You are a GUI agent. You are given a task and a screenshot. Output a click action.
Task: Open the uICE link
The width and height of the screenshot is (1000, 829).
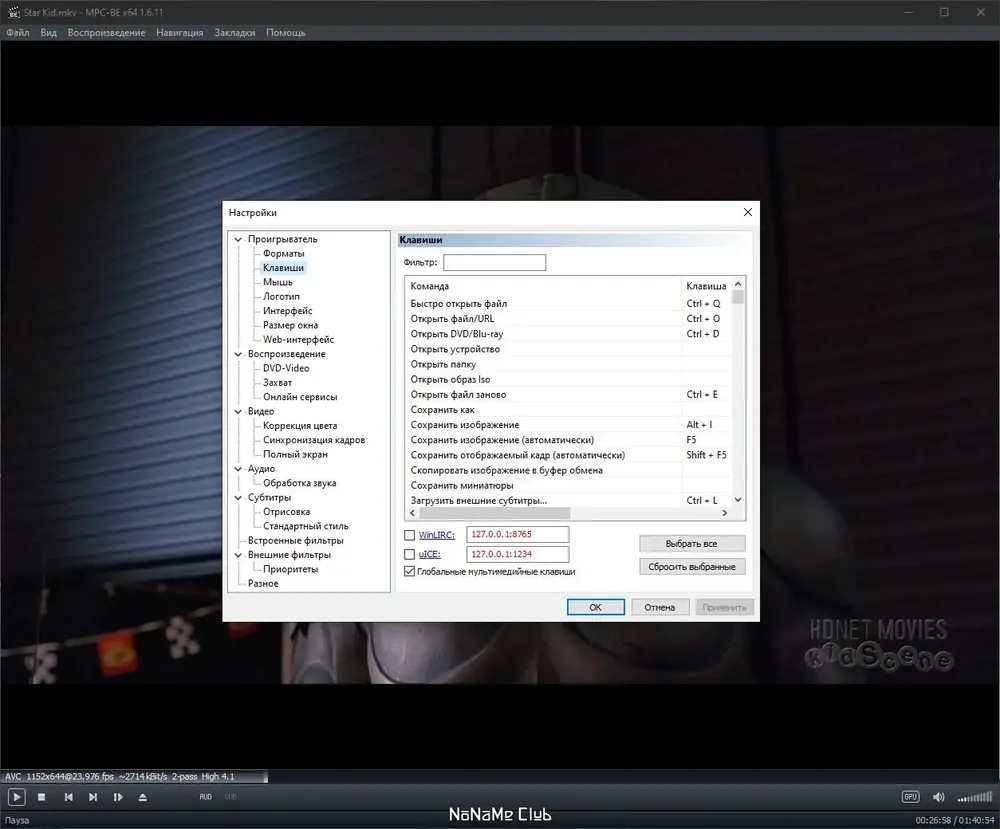point(430,554)
